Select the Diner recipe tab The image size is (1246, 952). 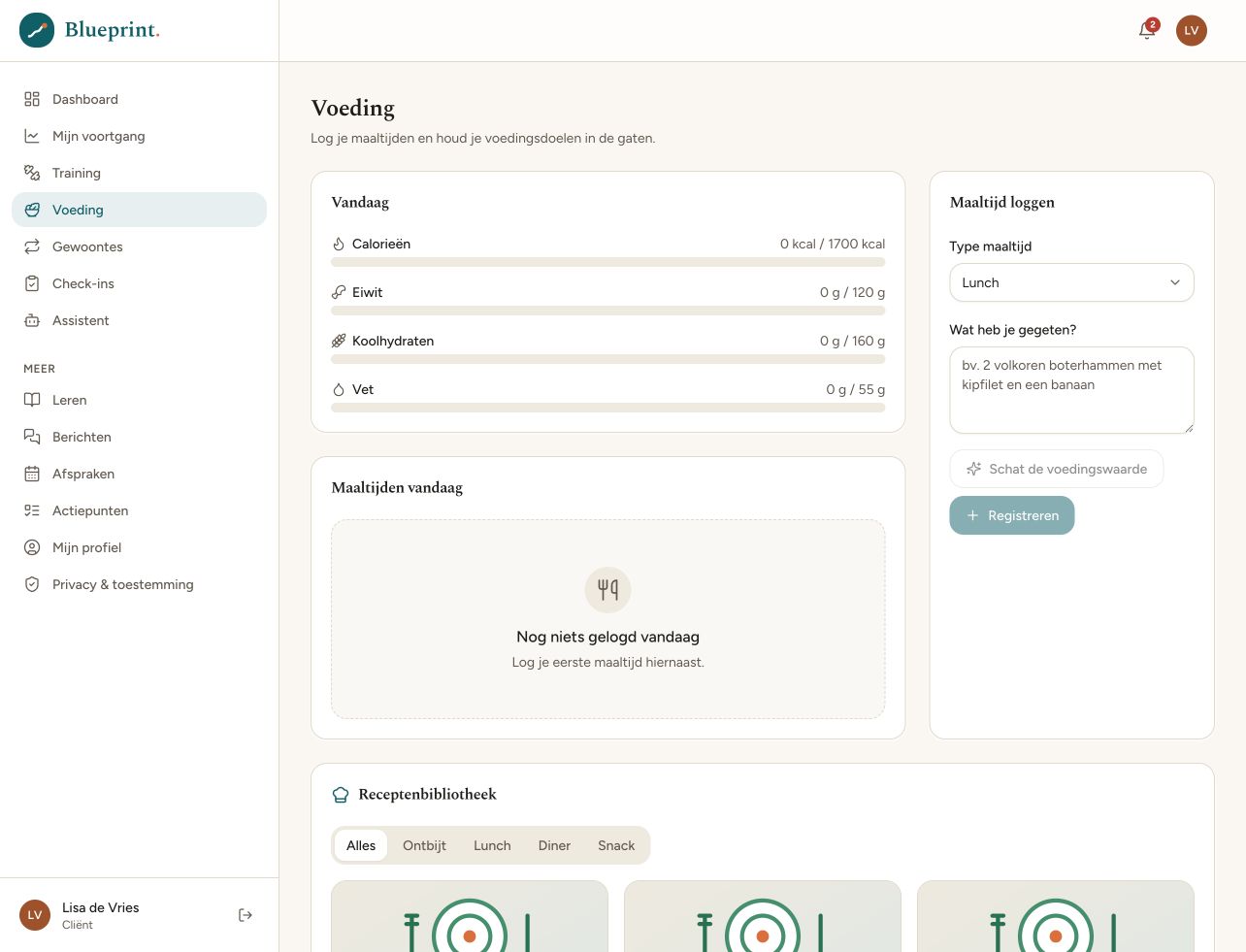click(554, 845)
